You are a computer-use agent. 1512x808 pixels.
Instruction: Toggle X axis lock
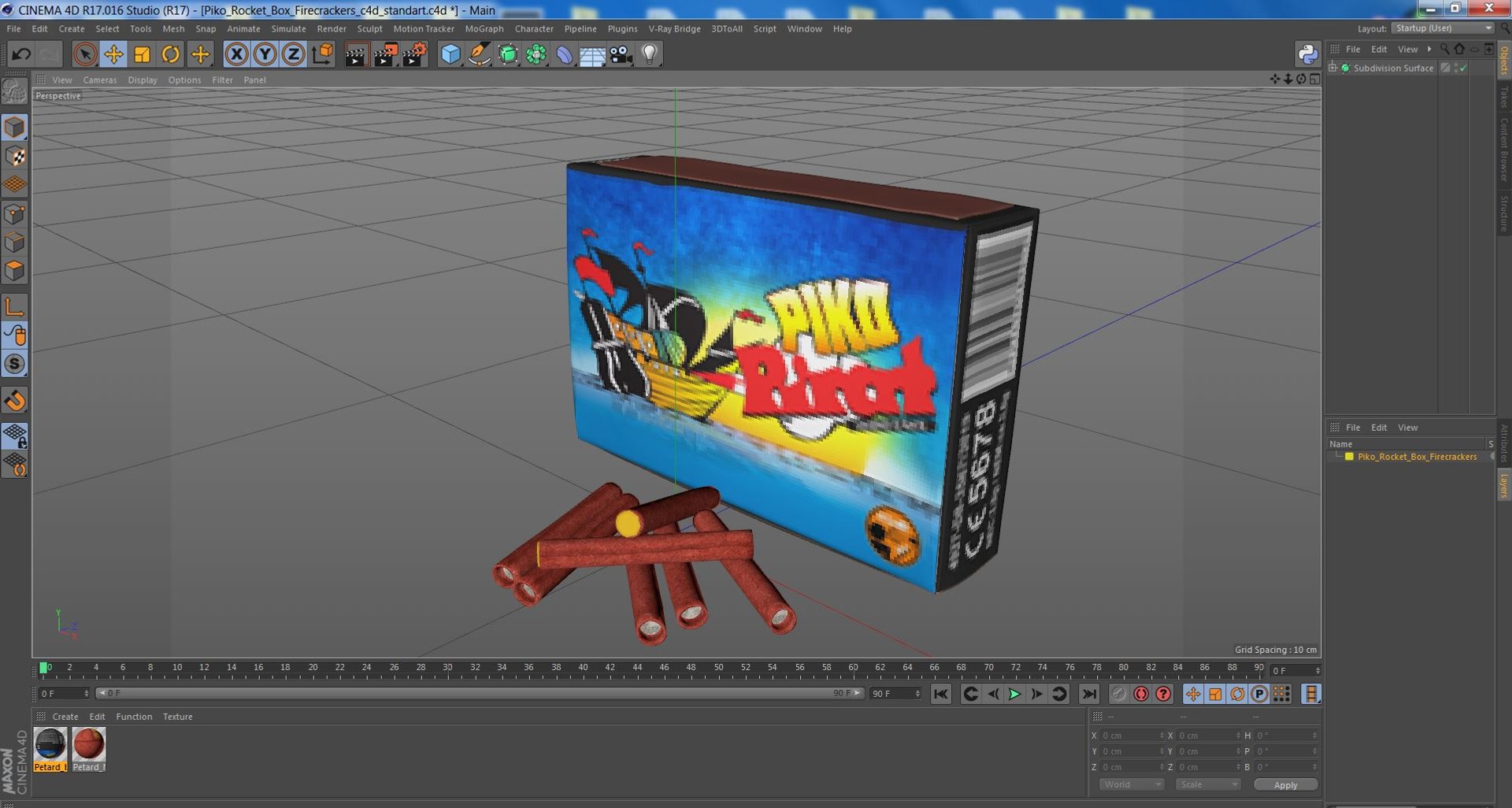click(236, 54)
